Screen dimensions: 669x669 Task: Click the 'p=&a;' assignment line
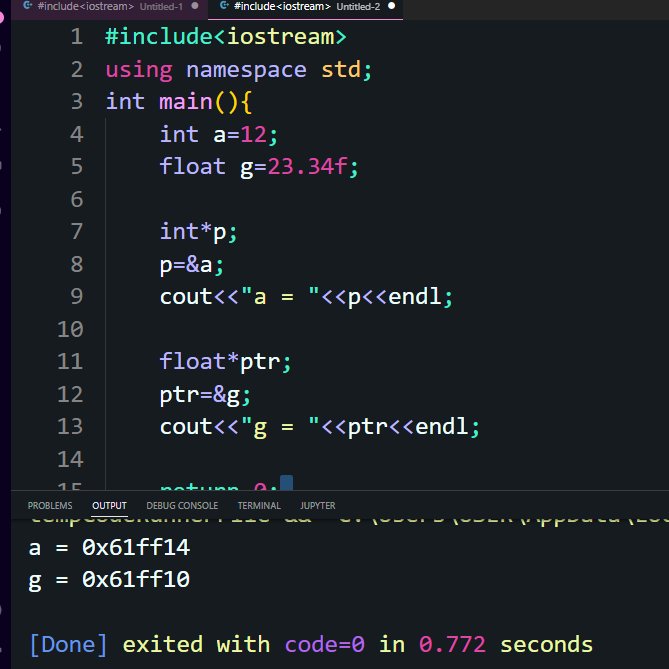pyautogui.click(x=192, y=265)
